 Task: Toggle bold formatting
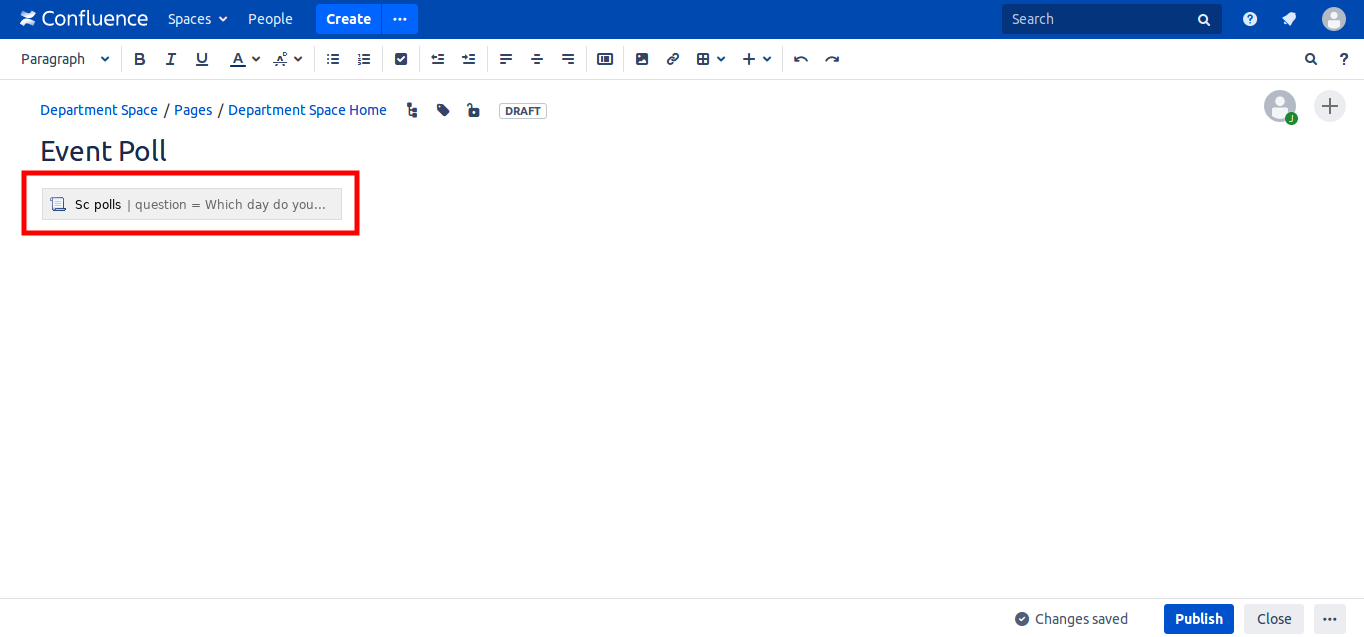140,59
